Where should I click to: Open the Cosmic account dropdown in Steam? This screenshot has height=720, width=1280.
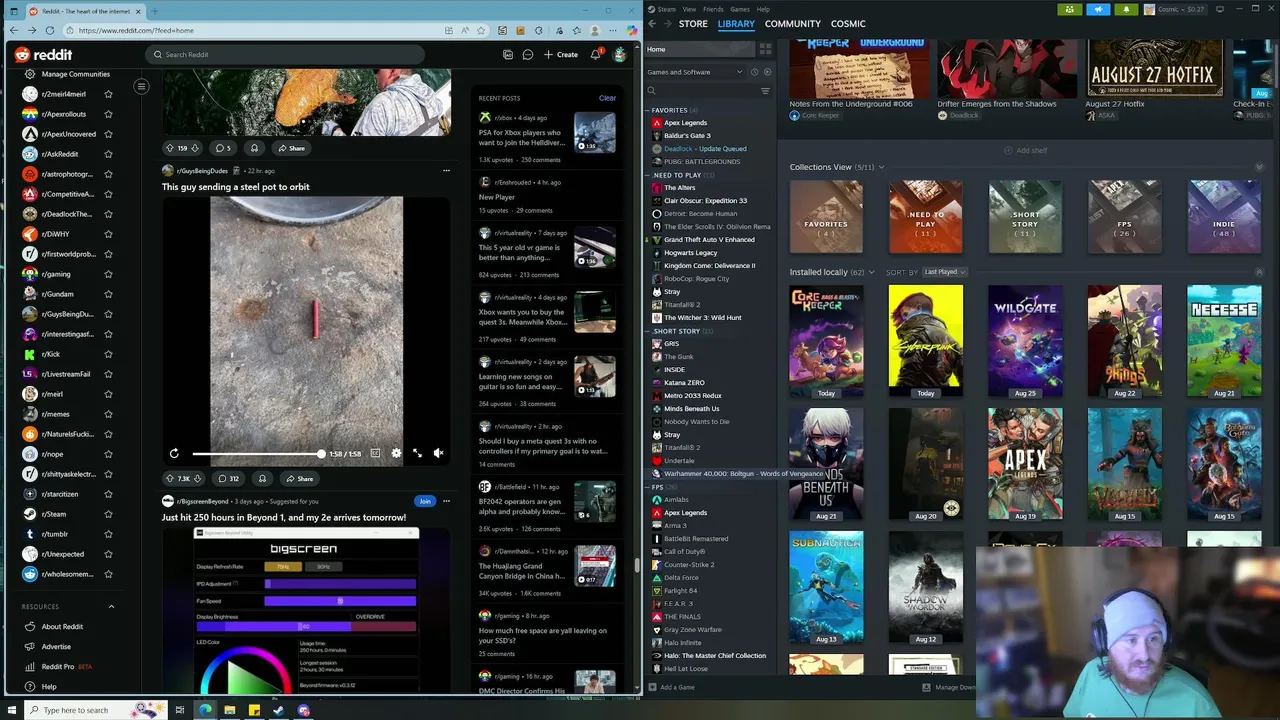point(1175,10)
